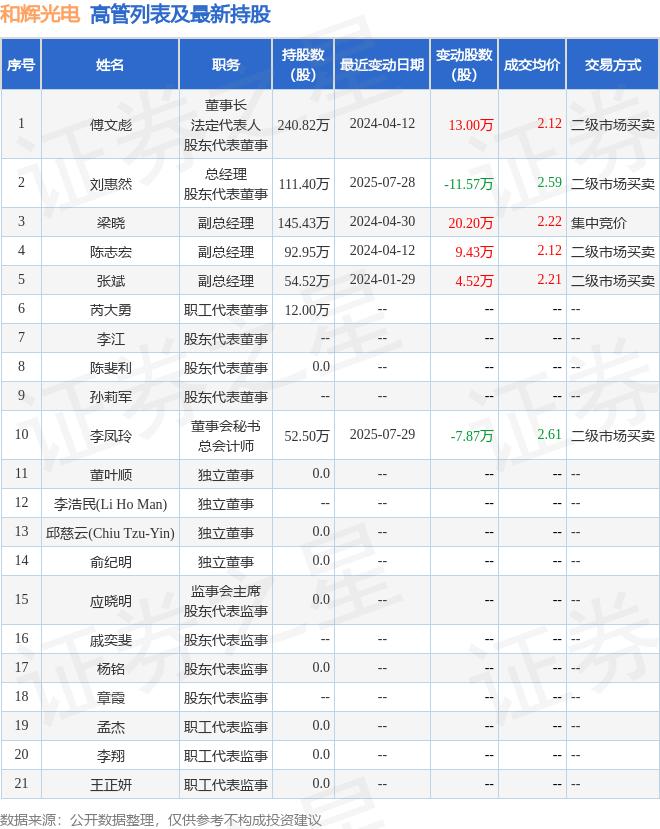The height and width of the screenshot is (829, 660).
Task: Click the change value -11.57万
Action: (469, 184)
